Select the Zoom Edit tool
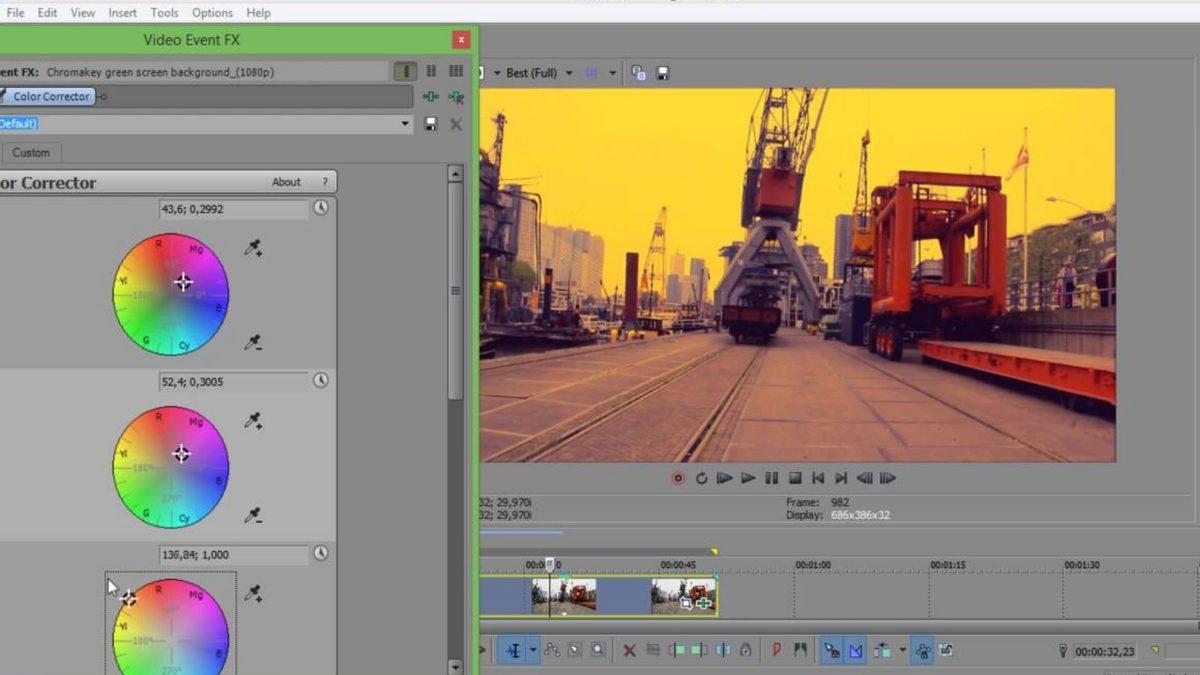Screen dimensions: 1200x675 (596, 649)
